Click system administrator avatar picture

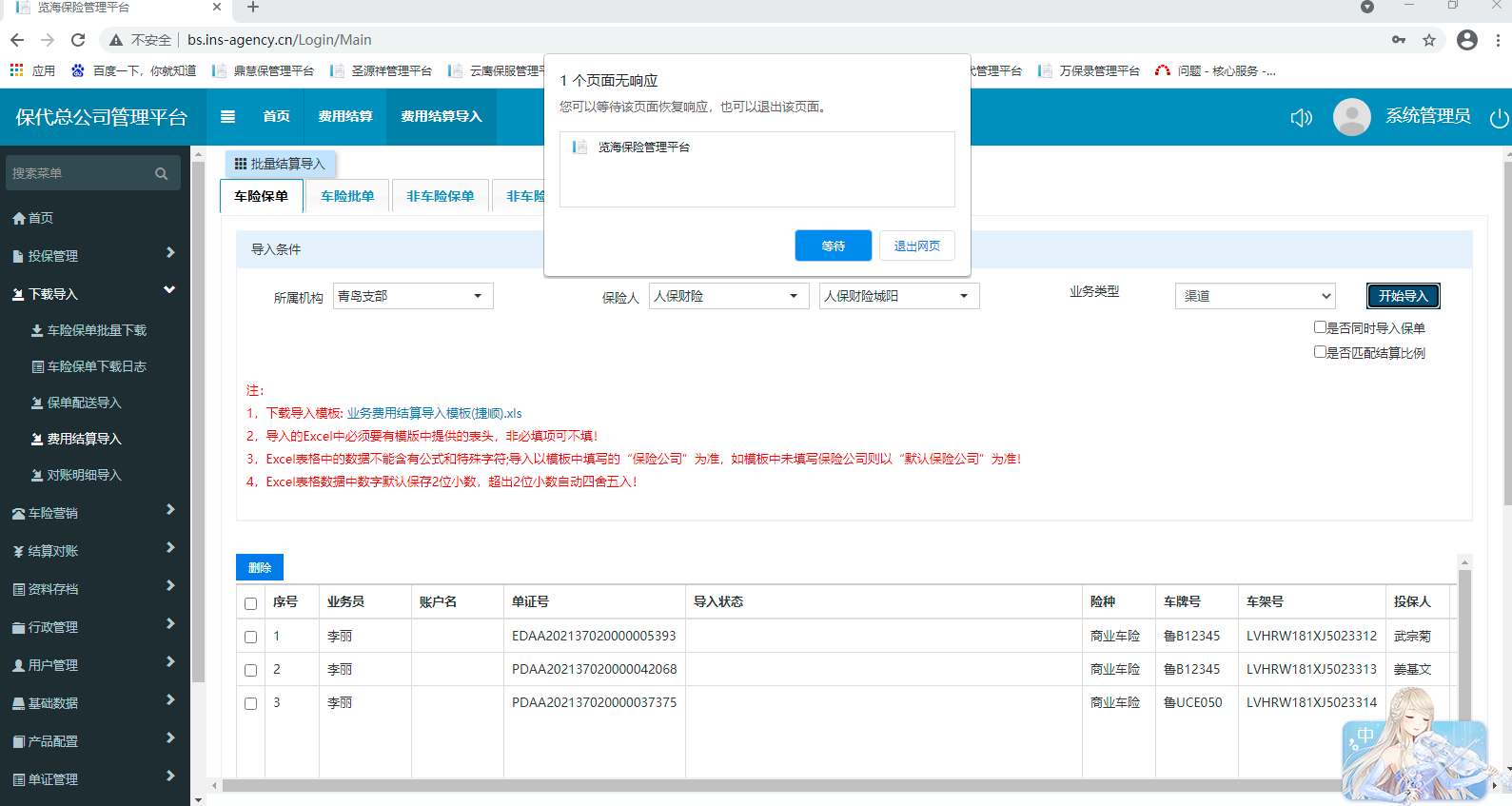(1351, 117)
